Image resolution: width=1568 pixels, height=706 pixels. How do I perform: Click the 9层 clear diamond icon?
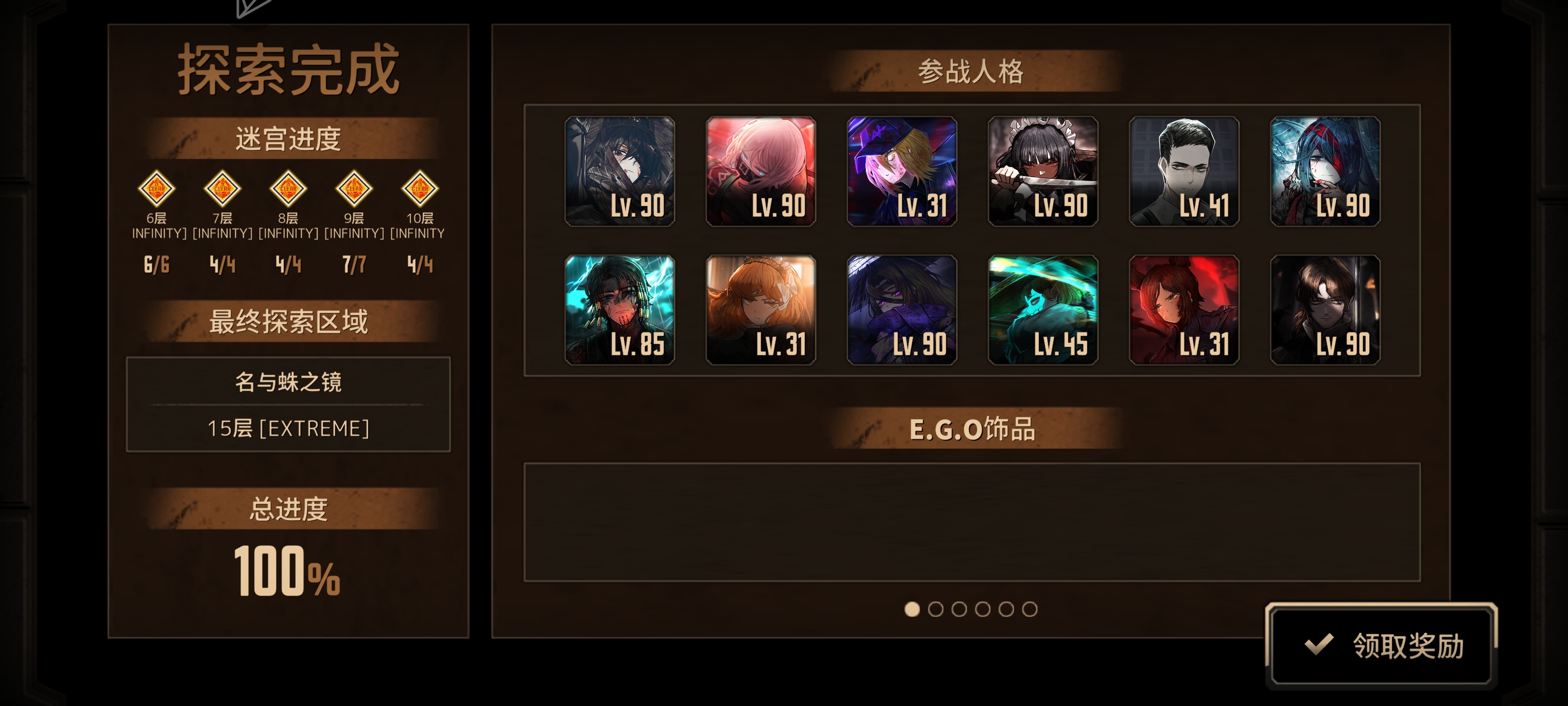[354, 188]
